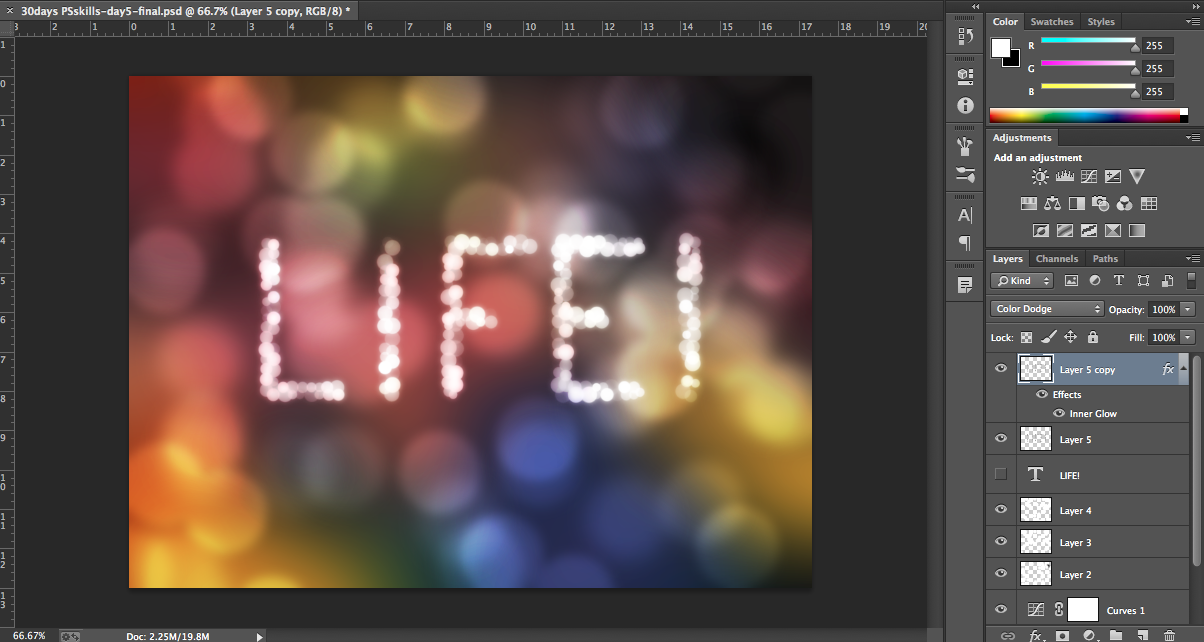Screen dimensions: 1204x642
Task: Add a Posterize adjustment
Action: [1064, 231]
